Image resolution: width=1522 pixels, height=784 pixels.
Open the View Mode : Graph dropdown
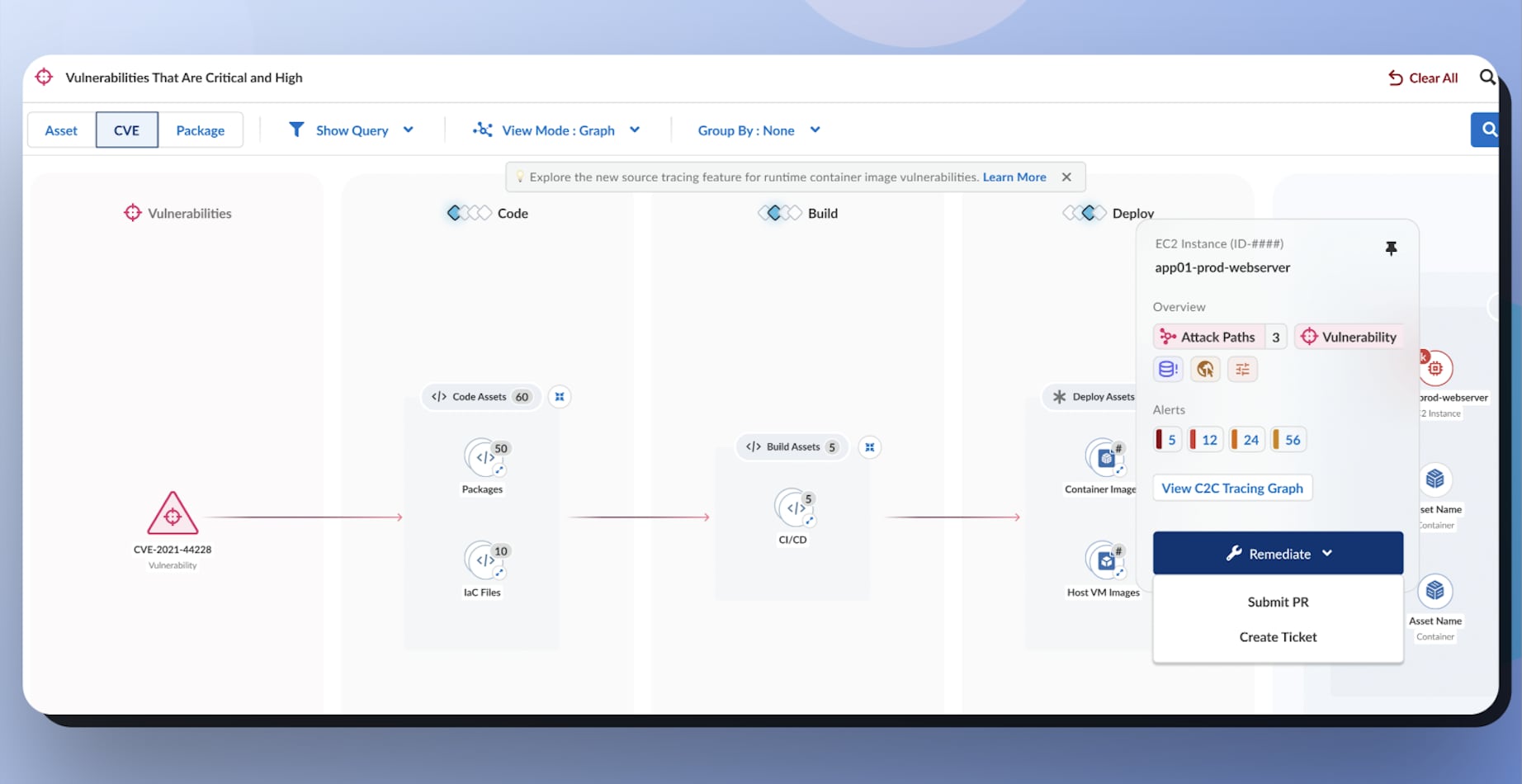click(557, 130)
